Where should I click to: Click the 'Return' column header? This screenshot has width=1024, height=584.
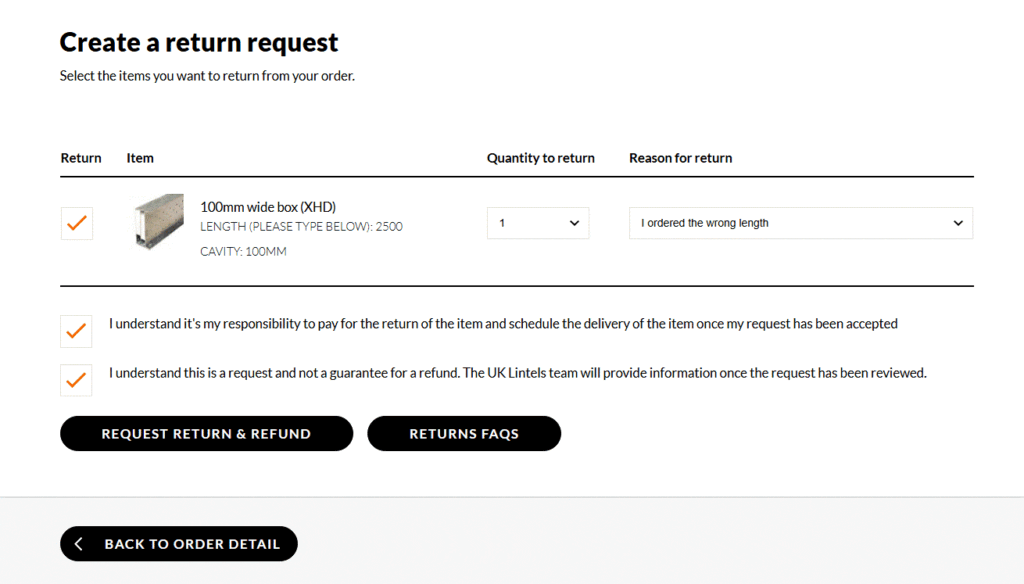(x=81, y=158)
